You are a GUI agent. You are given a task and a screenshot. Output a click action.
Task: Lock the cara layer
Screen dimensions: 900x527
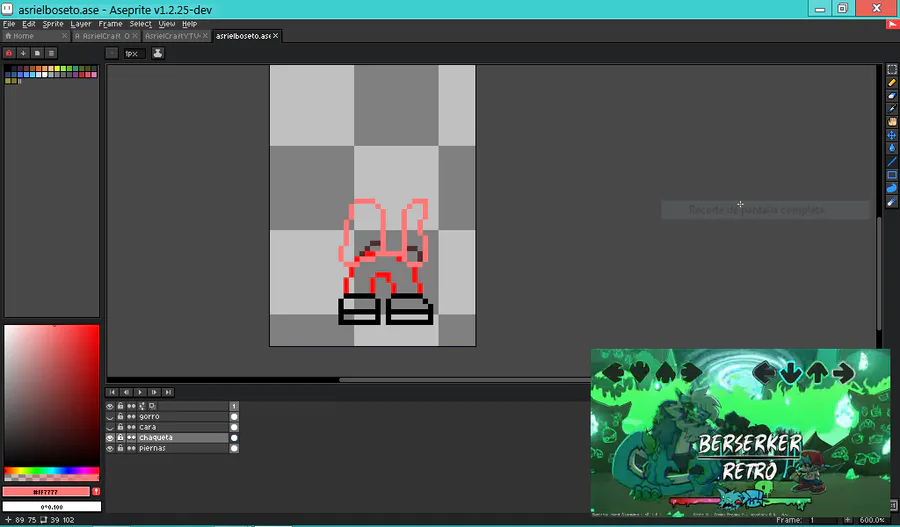[121, 427]
